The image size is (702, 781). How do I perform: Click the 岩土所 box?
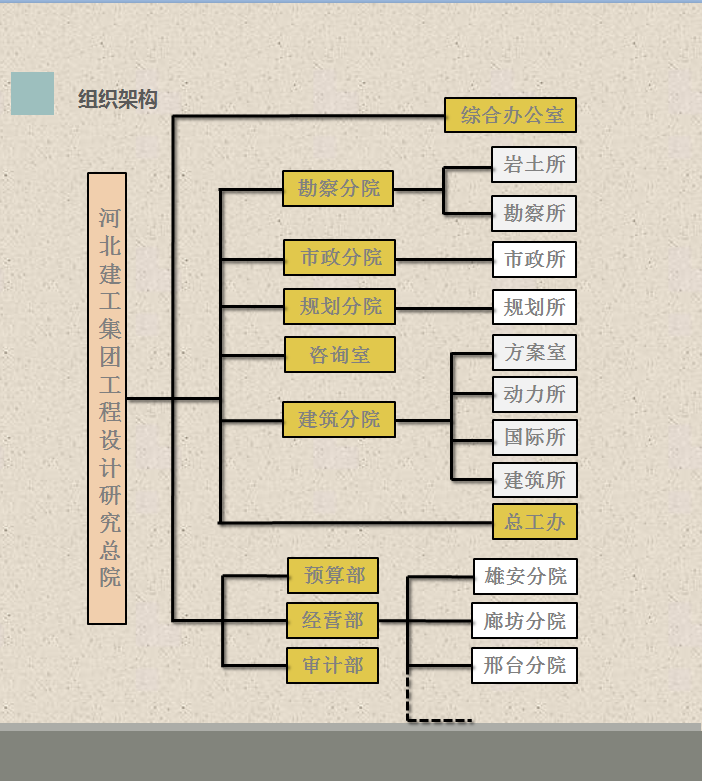click(x=534, y=164)
